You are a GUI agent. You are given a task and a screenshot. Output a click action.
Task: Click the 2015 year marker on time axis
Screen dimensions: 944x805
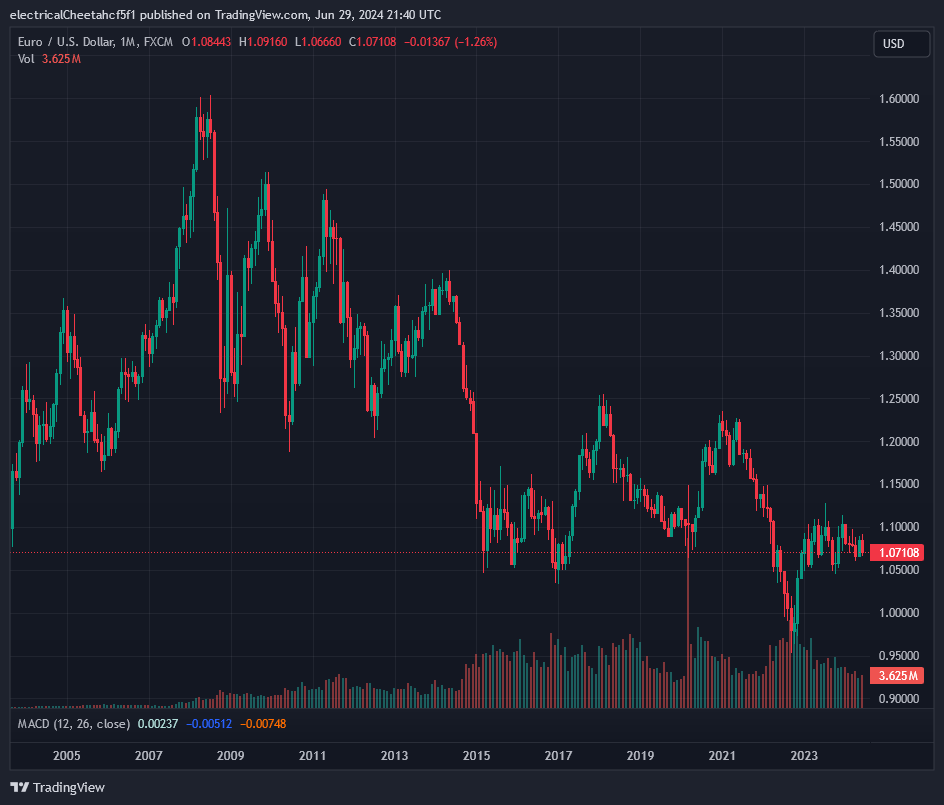[x=476, y=756]
